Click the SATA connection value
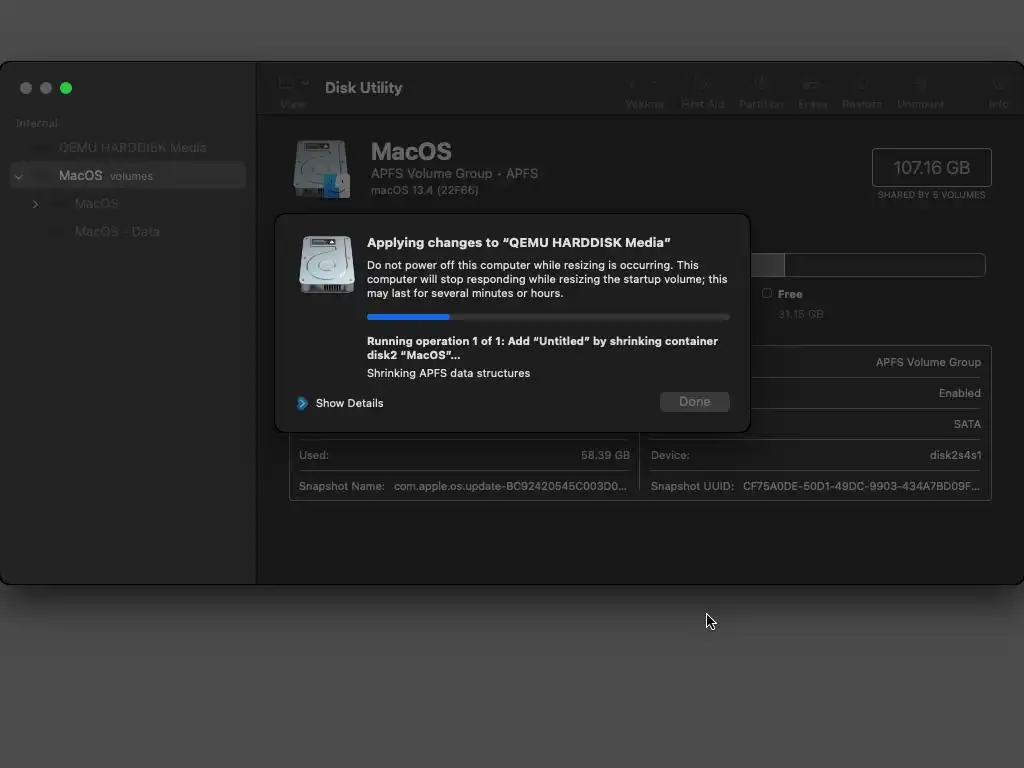 click(x=967, y=424)
